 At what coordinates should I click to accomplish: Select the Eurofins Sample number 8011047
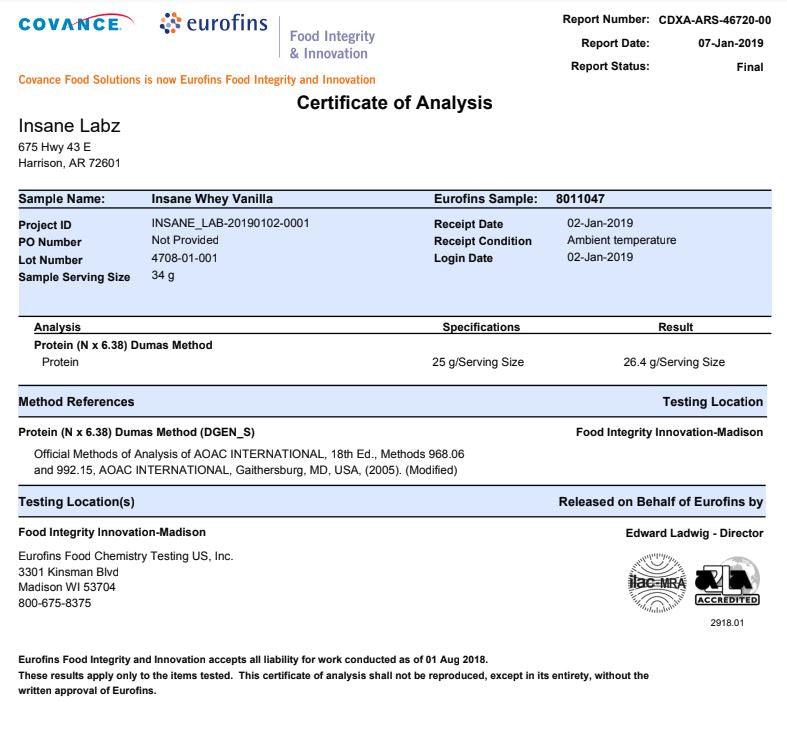(580, 199)
